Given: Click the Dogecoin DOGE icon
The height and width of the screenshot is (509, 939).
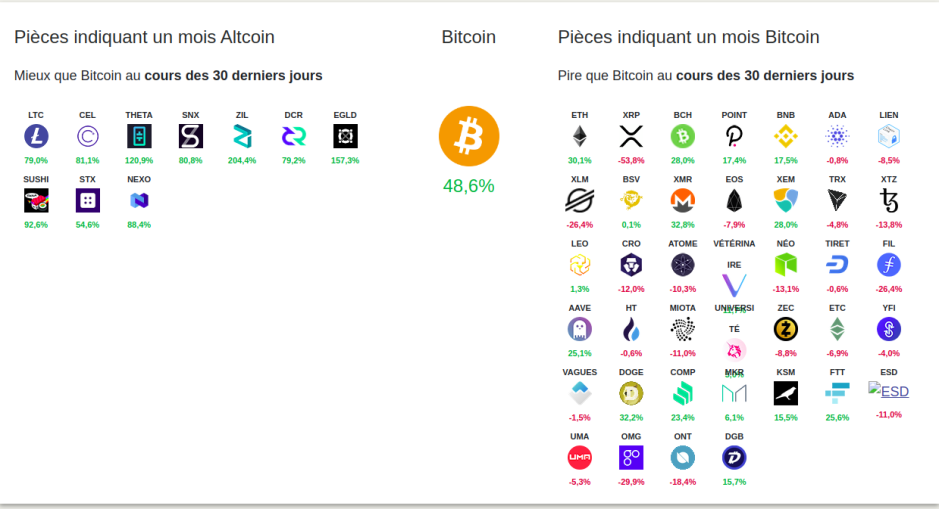Looking at the screenshot, I should [x=631, y=393].
